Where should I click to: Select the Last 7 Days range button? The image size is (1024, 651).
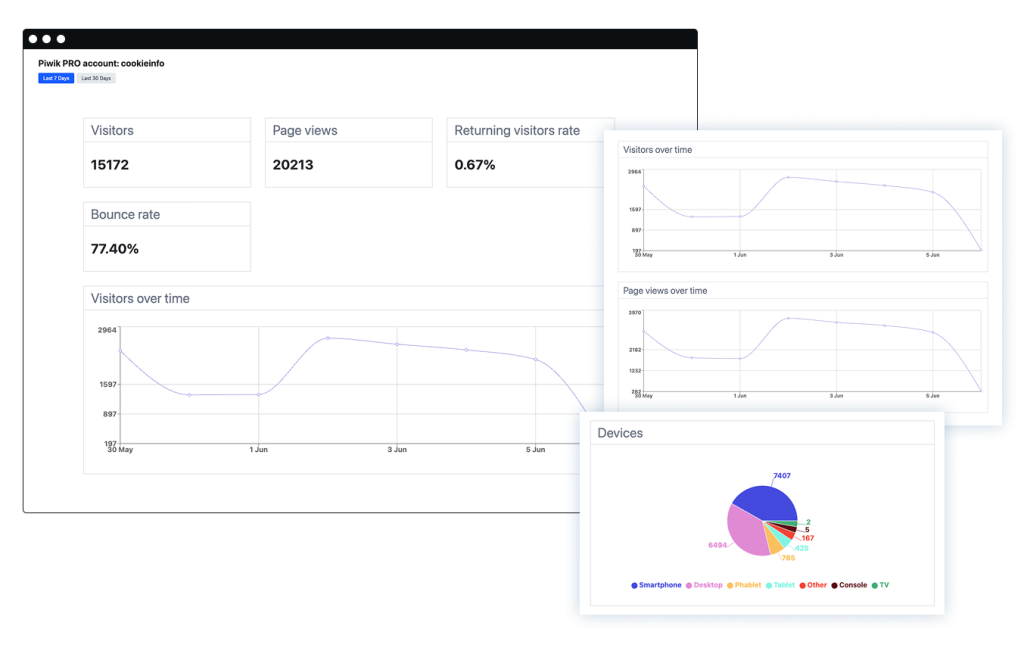pyautogui.click(x=56, y=78)
